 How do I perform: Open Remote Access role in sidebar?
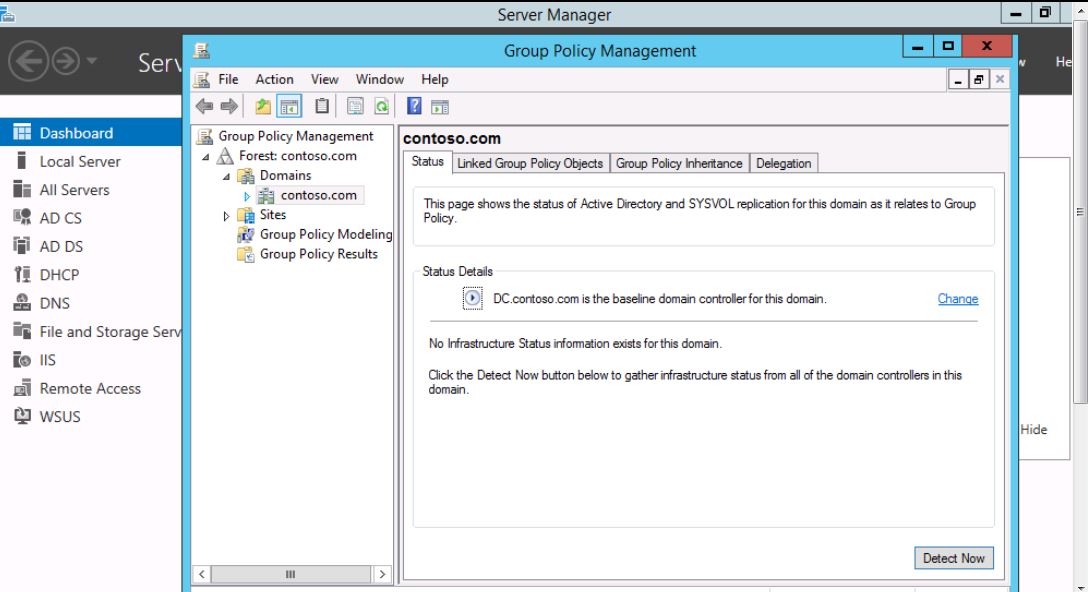pos(90,389)
